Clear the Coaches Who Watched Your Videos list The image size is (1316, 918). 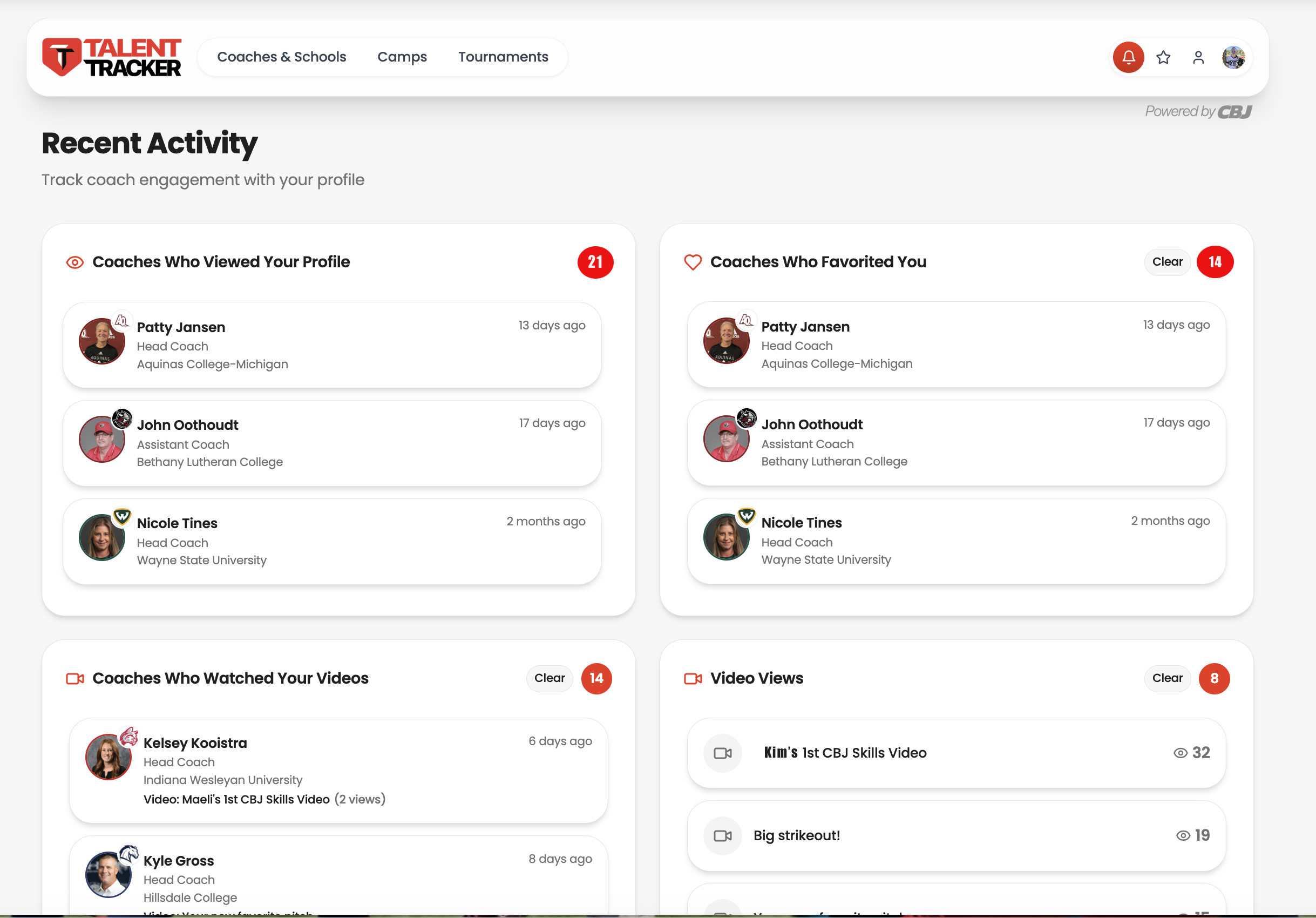pos(549,678)
